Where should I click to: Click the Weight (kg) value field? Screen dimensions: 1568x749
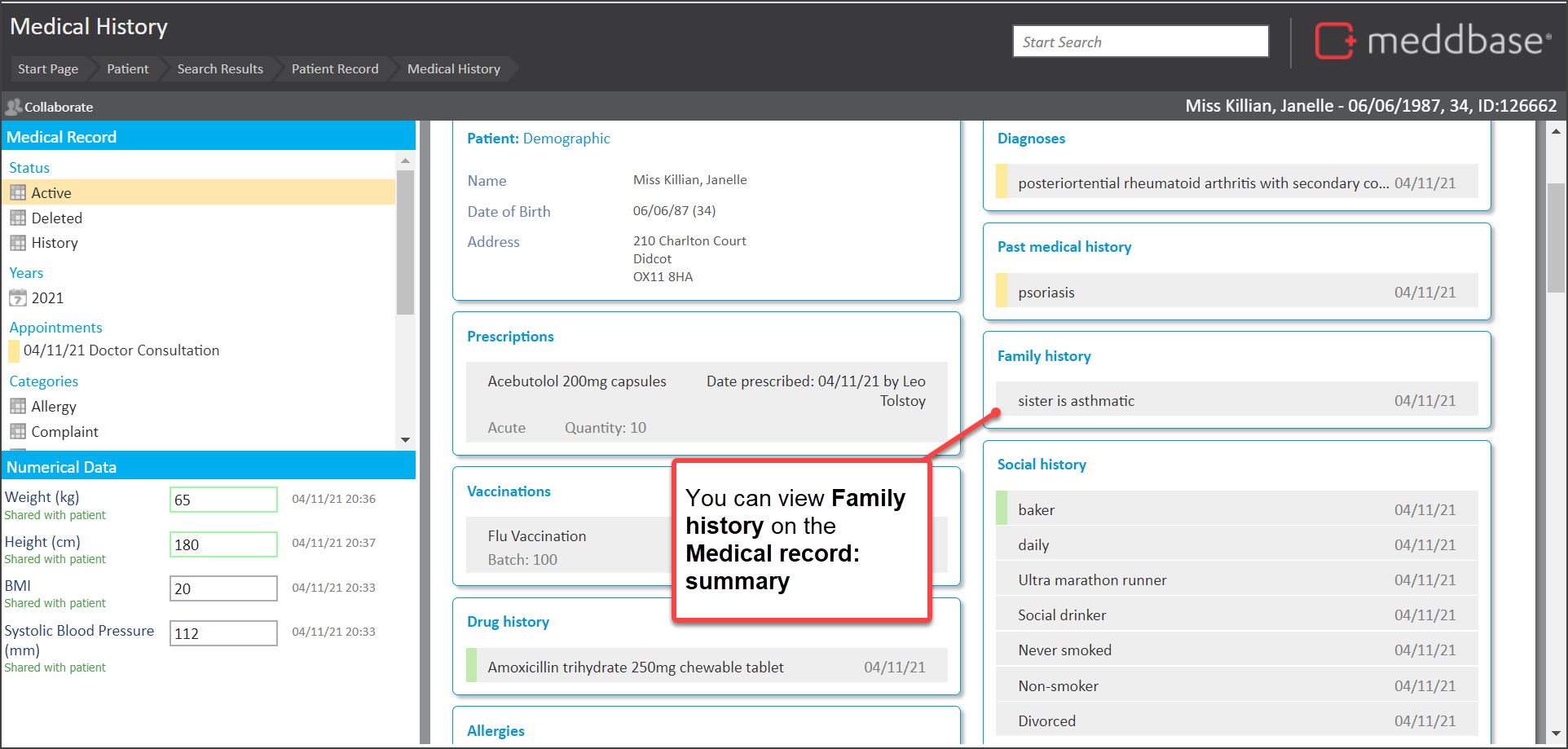[x=223, y=500]
